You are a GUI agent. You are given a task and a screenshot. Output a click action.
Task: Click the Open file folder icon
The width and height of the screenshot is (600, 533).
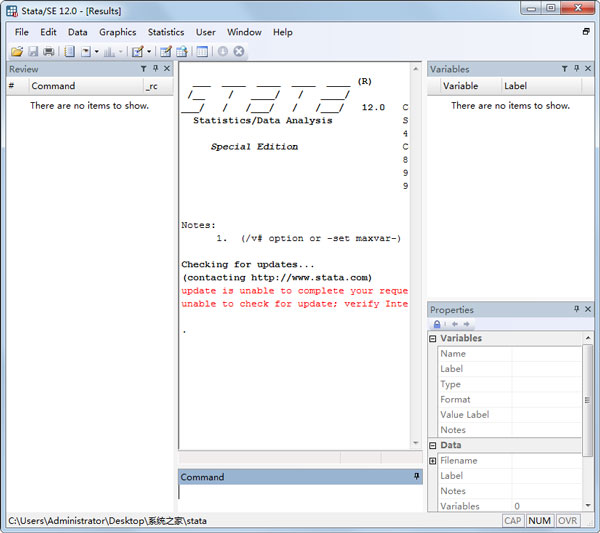17,51
